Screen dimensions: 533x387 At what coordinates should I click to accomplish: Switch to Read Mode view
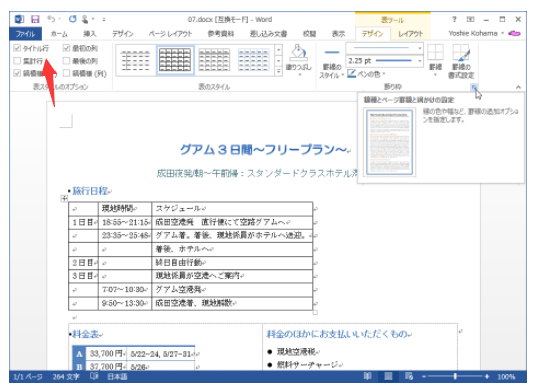367,376
